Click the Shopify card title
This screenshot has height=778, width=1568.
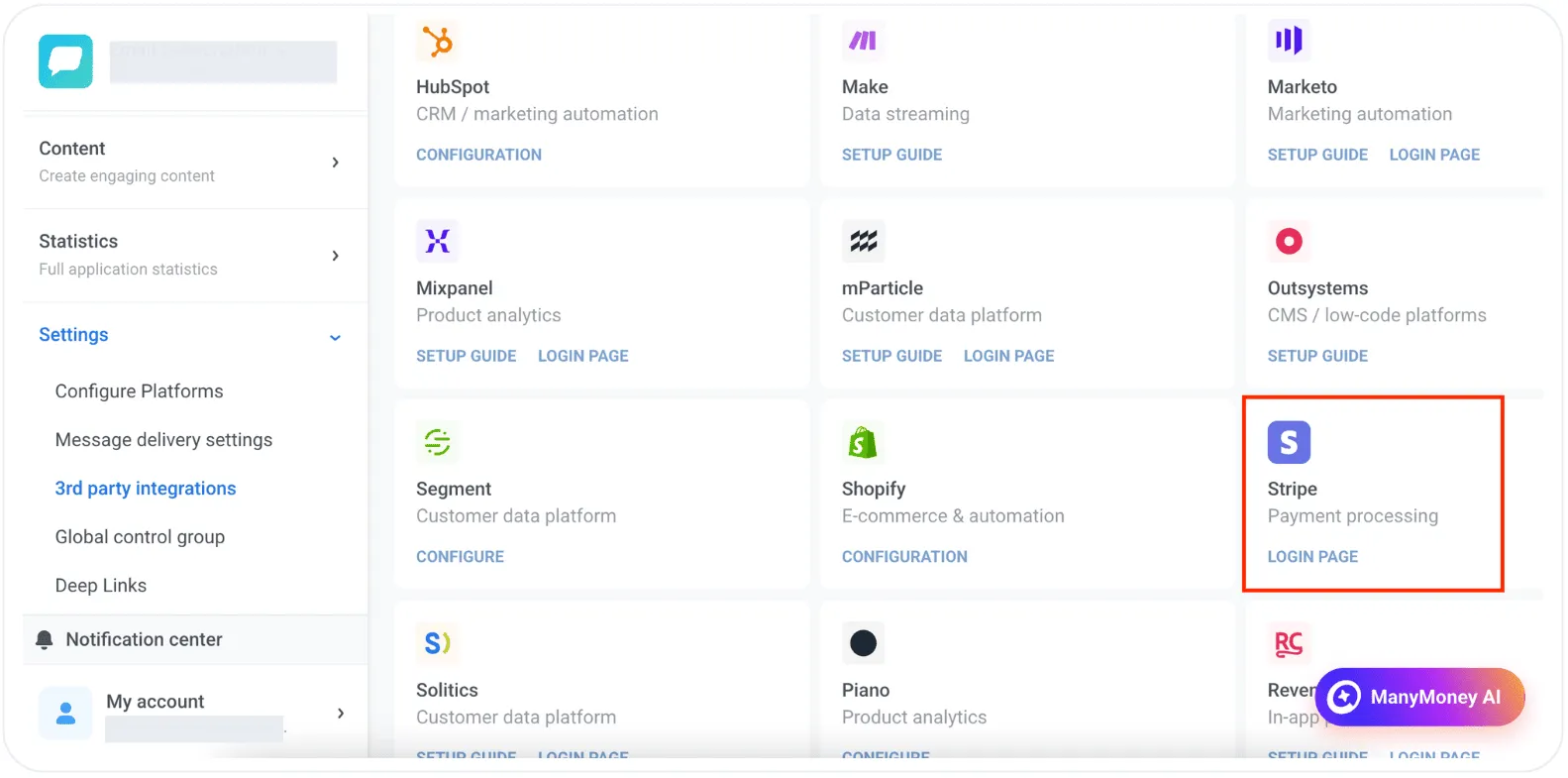tap(874, 490)
